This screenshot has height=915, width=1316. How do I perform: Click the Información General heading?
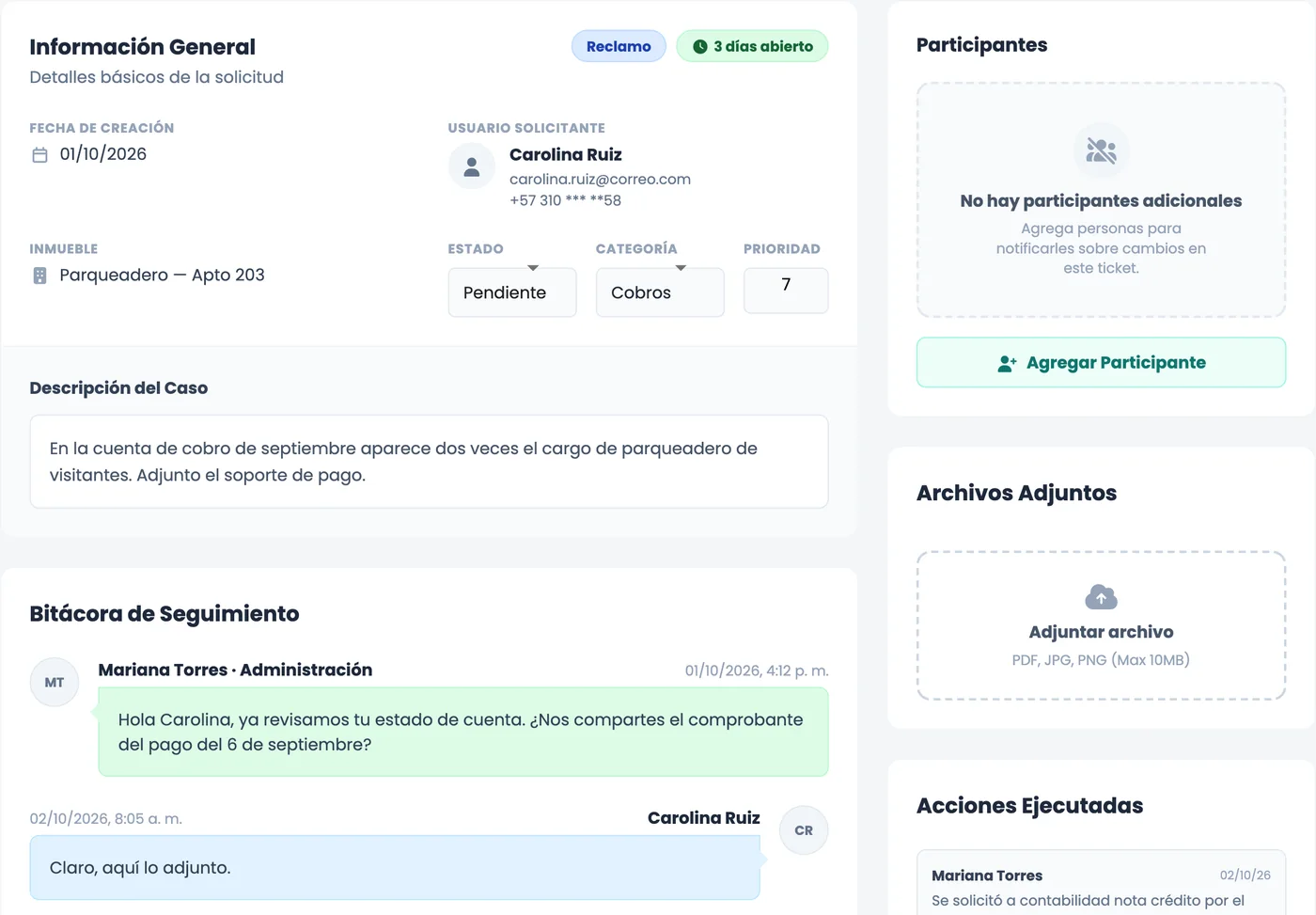(x=142, y=47)
